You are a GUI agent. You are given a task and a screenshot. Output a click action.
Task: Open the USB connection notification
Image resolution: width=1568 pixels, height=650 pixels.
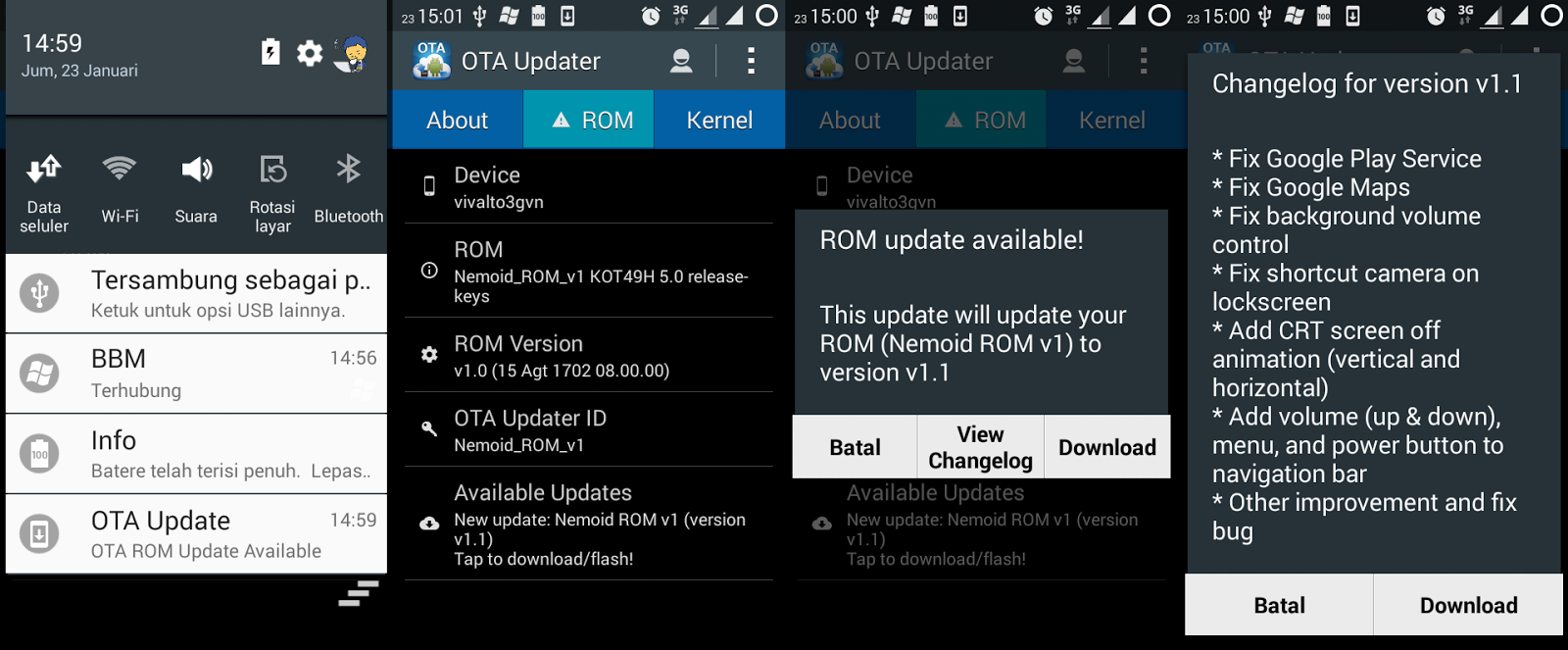196,293
